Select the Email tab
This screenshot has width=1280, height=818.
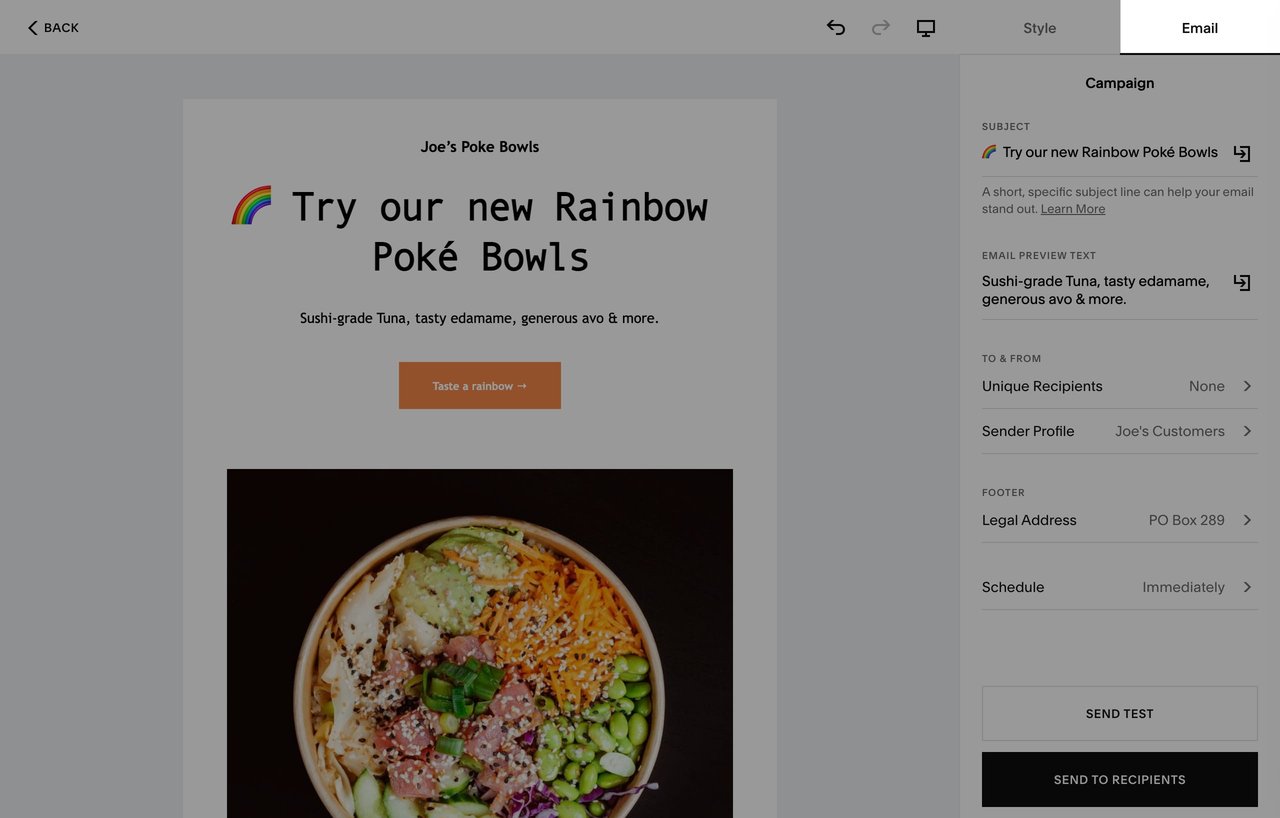click(x=1199, y=28)
